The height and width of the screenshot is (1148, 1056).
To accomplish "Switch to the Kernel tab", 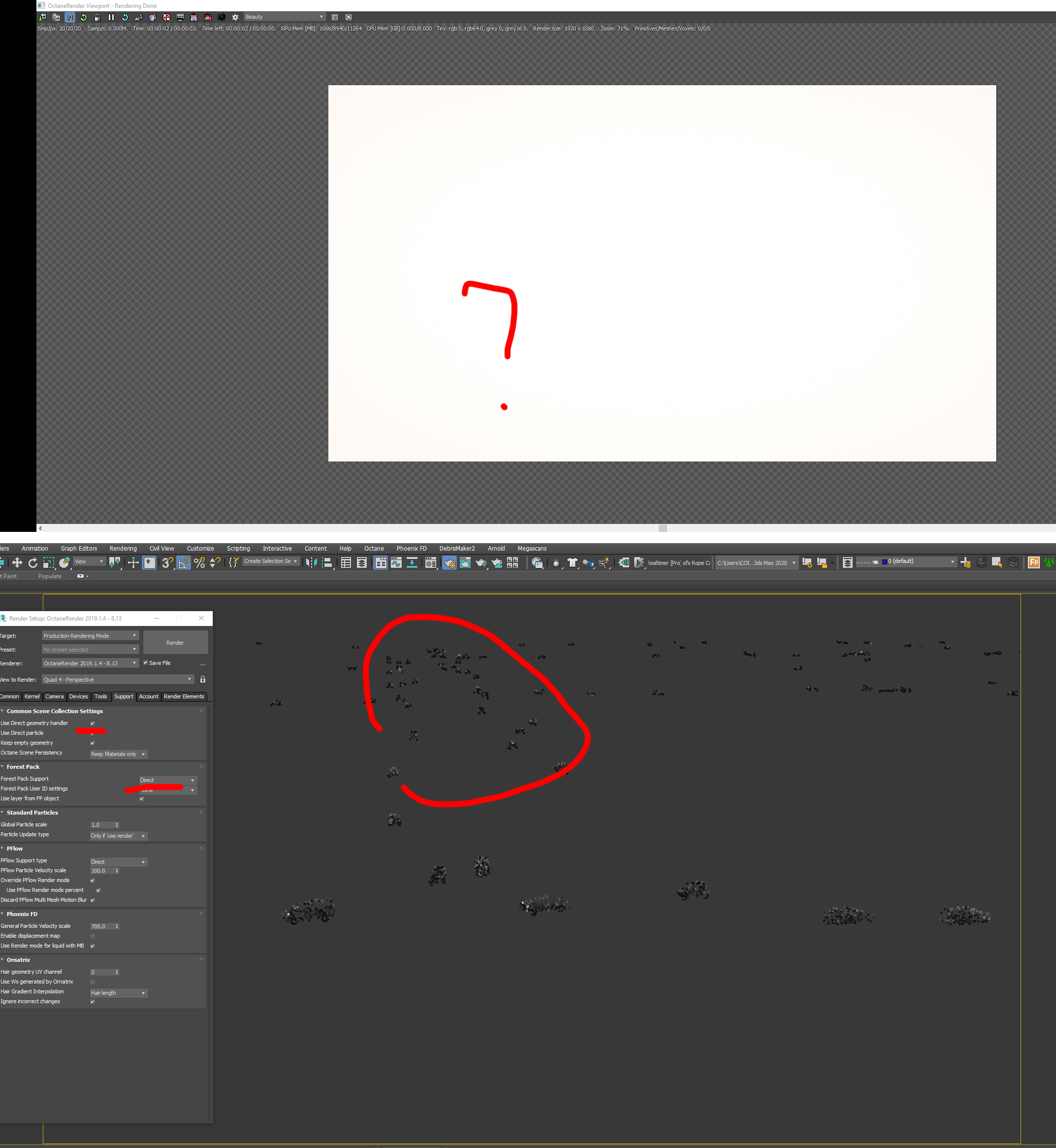I will (x=32, y=696).
